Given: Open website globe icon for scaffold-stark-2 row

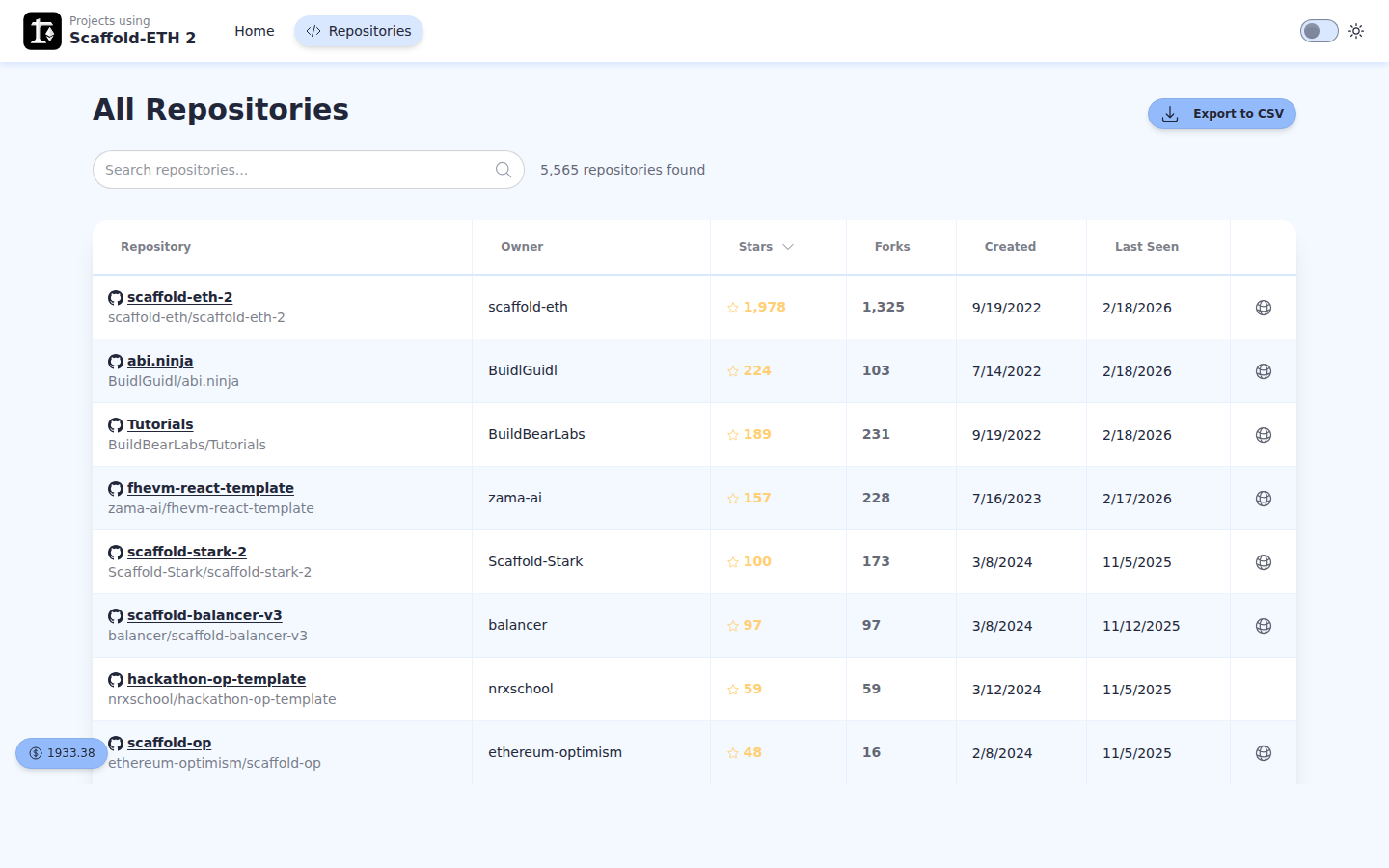Looking at the screenshot, I should pyautogui.click(x=1264, y=562).
